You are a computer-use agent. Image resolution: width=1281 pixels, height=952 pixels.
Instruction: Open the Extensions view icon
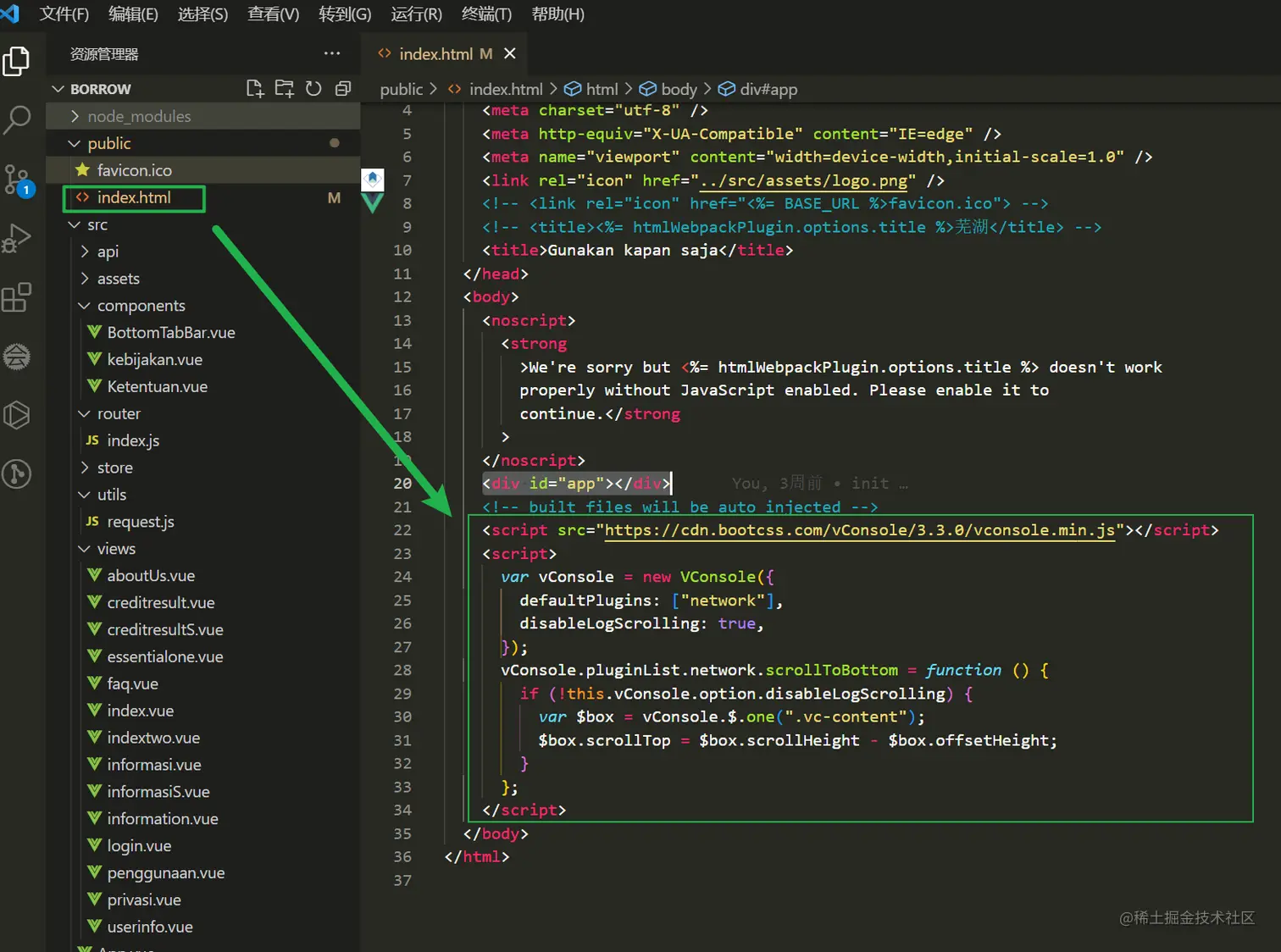click(x=16, y=297)
